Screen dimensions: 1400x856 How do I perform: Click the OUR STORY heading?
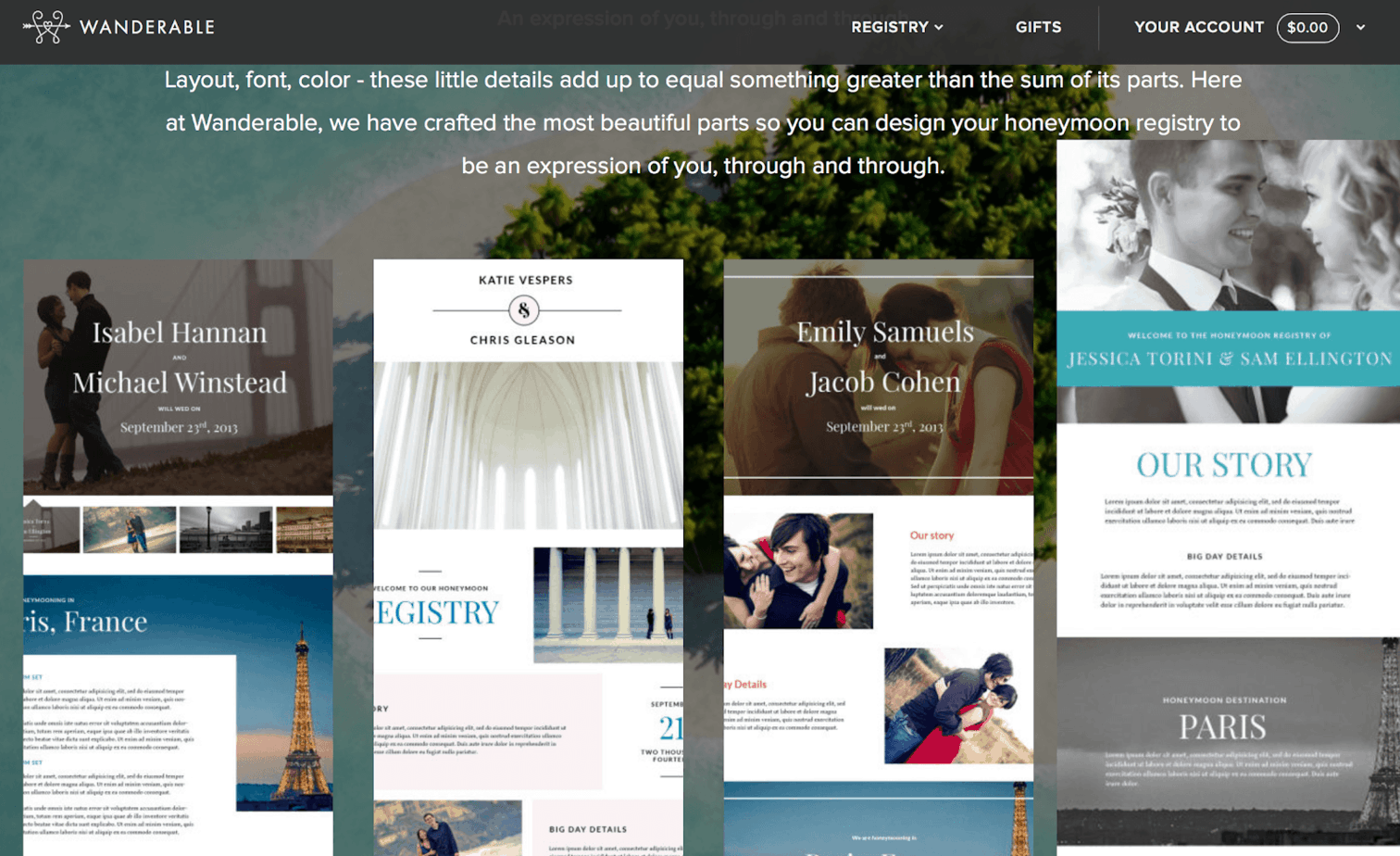tap(1224, 464)
